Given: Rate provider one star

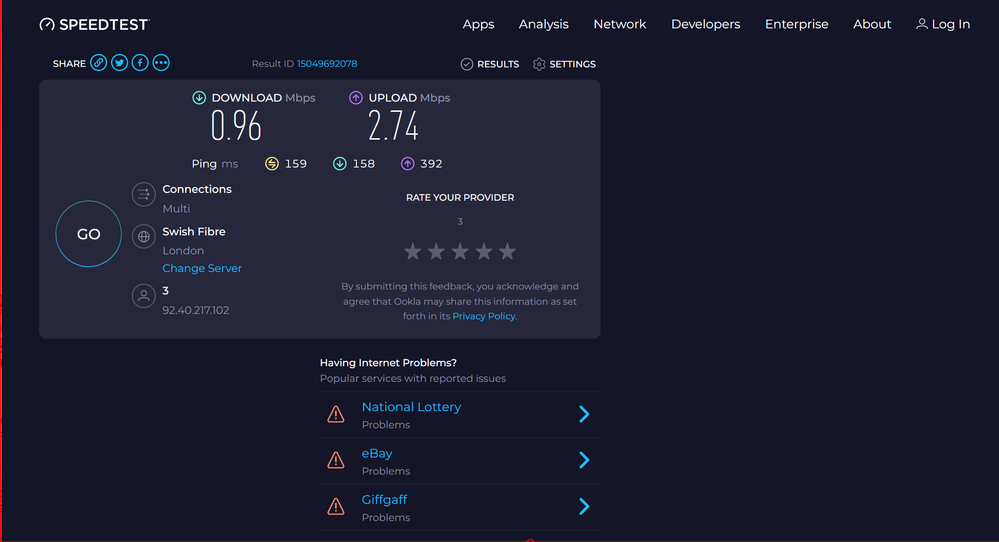Looking at the screenshot, I should (413, 252).
